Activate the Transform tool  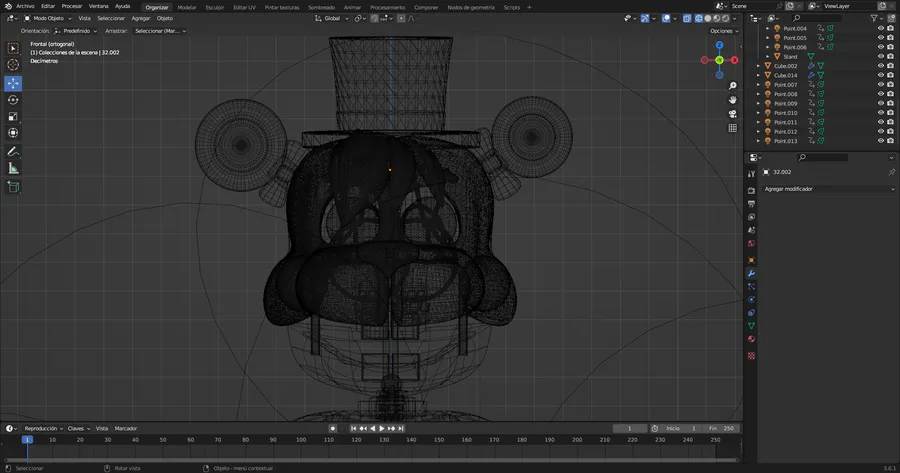tap(13, 133)
